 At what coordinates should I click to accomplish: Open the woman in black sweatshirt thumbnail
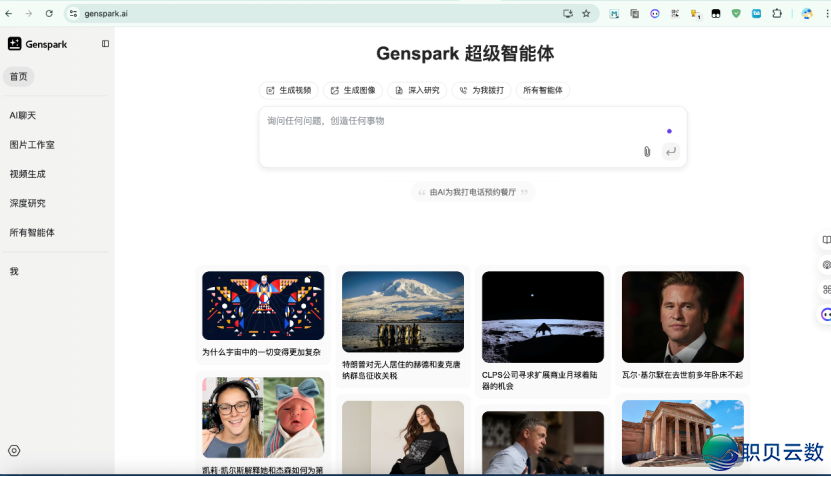[x=403, y=437]
